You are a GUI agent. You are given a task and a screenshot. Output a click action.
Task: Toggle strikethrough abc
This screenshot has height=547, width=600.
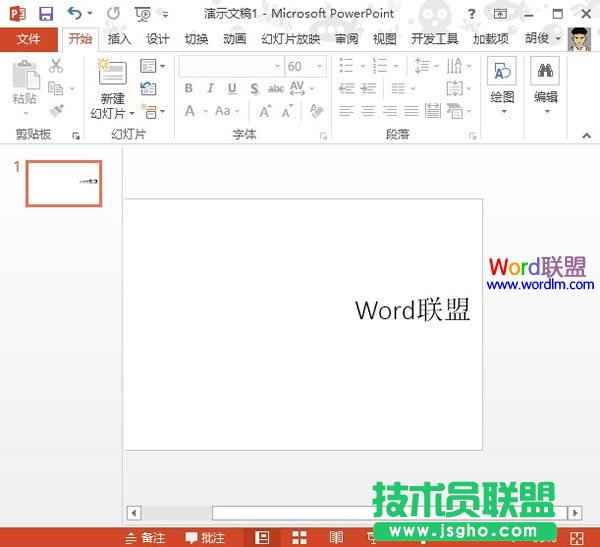(276, 89)
